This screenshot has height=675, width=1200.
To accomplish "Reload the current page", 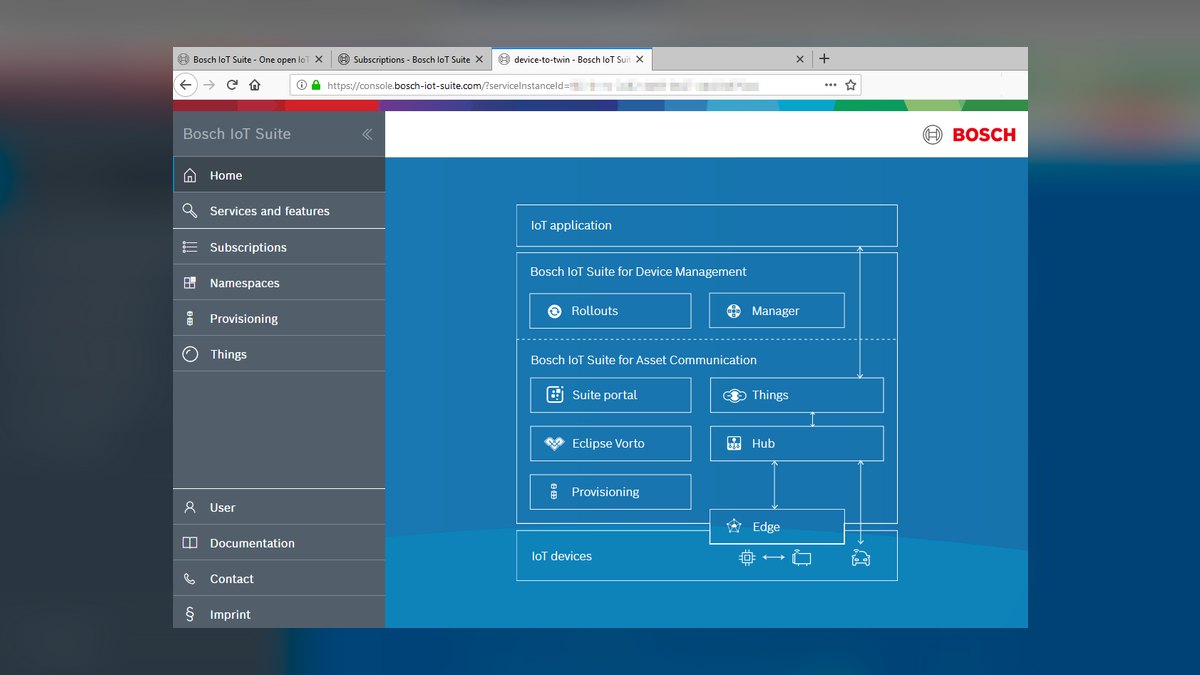I will [x=232, y=85].
